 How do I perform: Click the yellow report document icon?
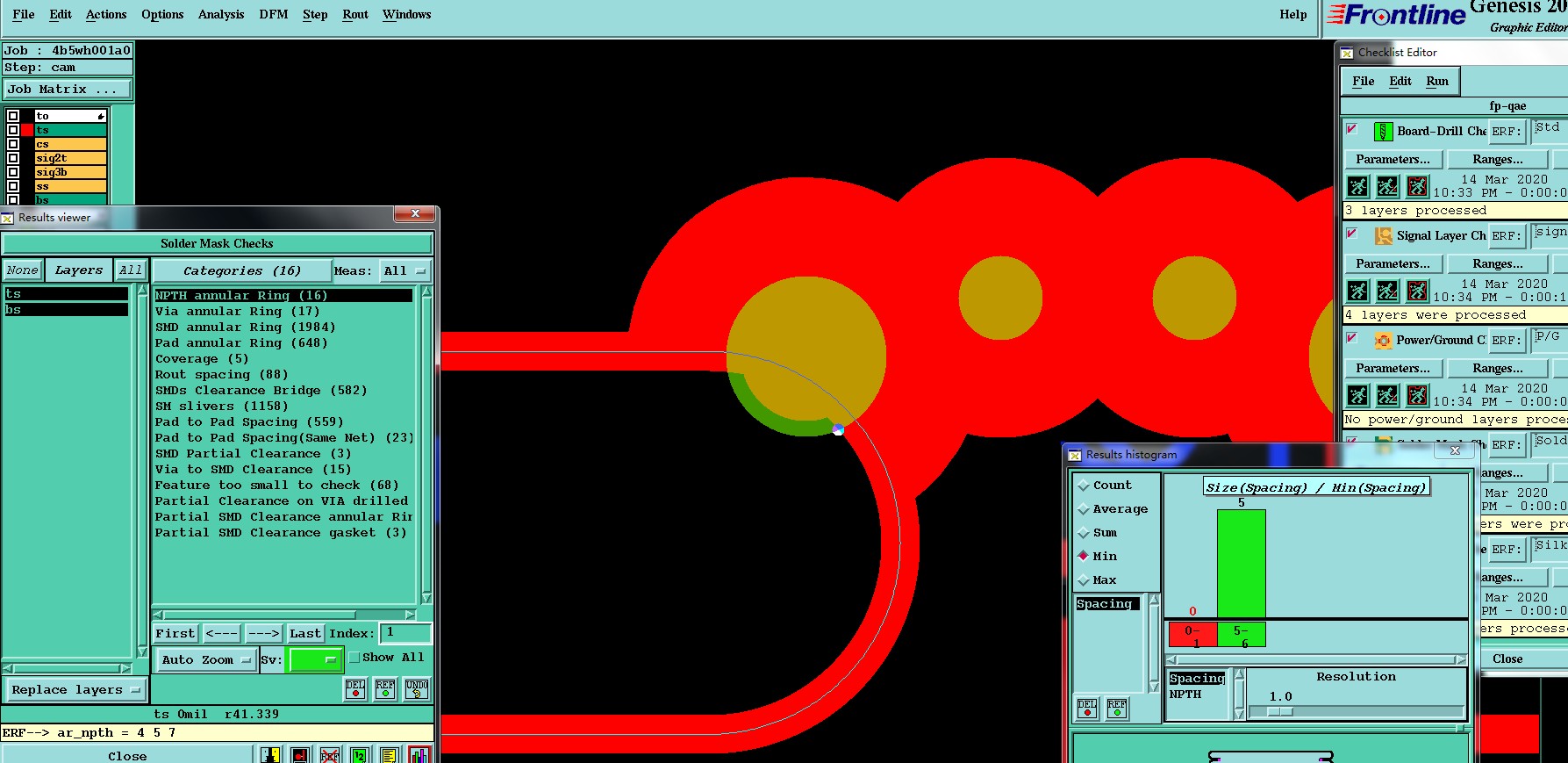tap(390, 755)
